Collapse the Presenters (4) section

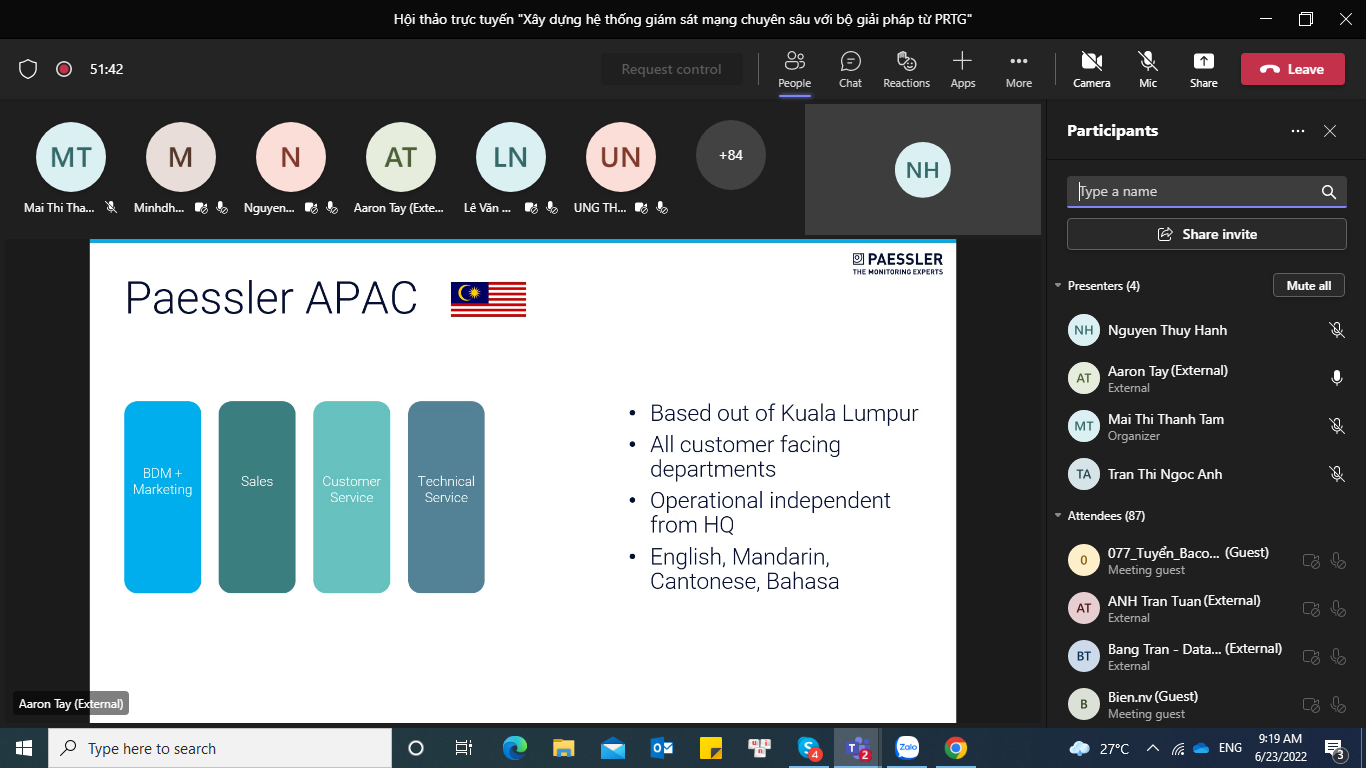click(1058, 286)
